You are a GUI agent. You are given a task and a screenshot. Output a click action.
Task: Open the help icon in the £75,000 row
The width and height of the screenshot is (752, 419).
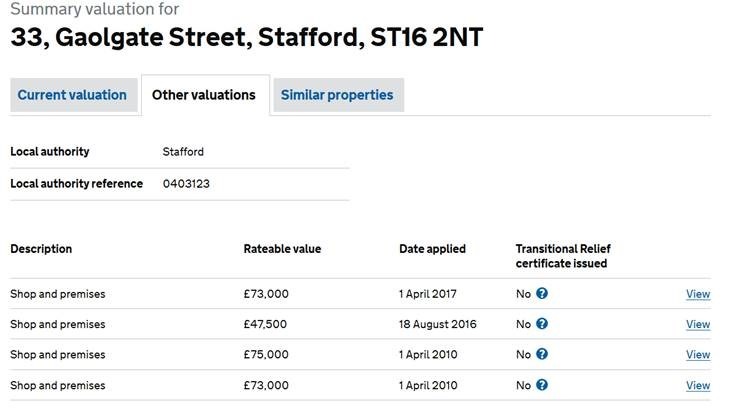[542, 354]
